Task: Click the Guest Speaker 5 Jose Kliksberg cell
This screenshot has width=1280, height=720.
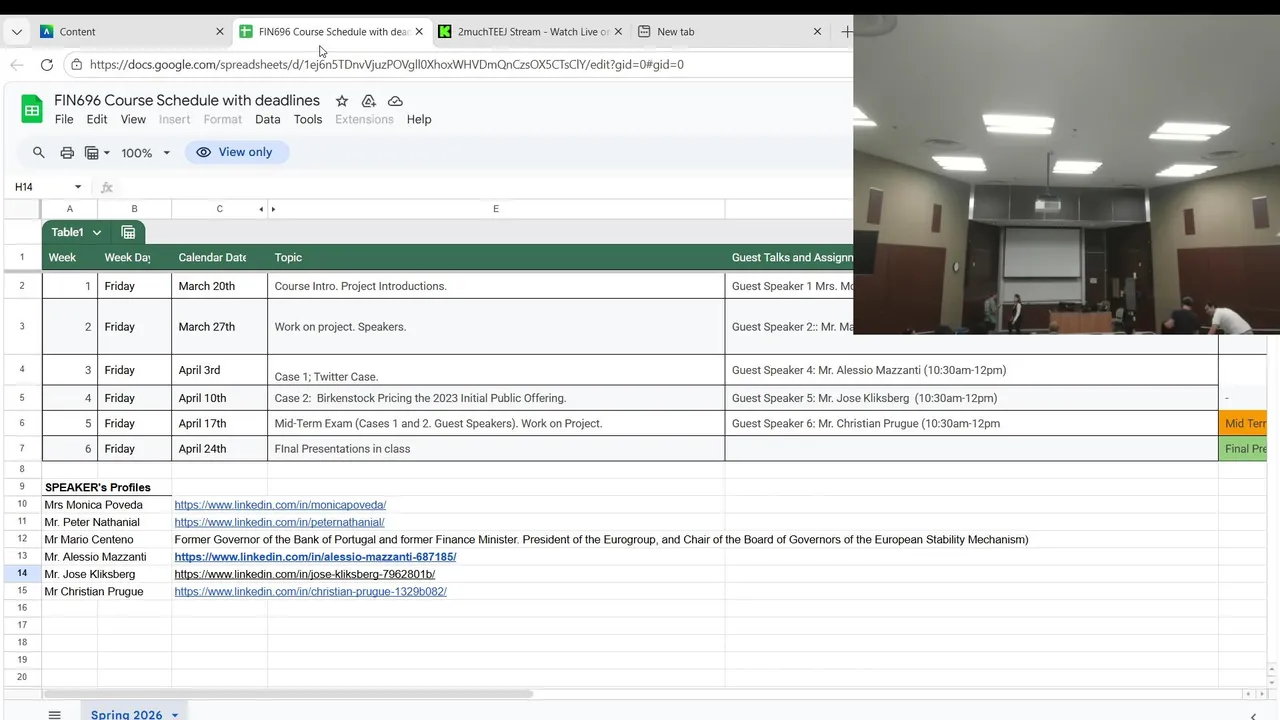Action: (971, 398)
